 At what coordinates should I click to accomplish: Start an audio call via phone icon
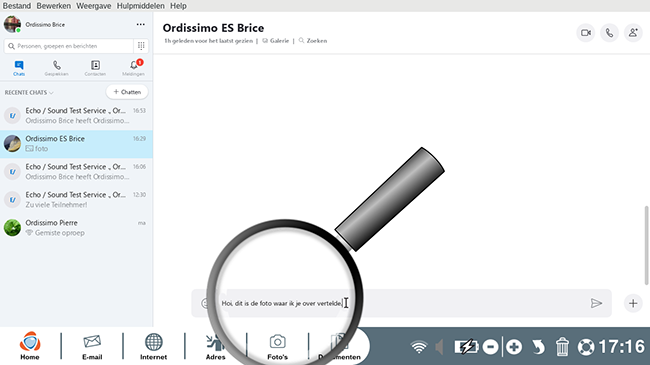(x=609, y=33)
